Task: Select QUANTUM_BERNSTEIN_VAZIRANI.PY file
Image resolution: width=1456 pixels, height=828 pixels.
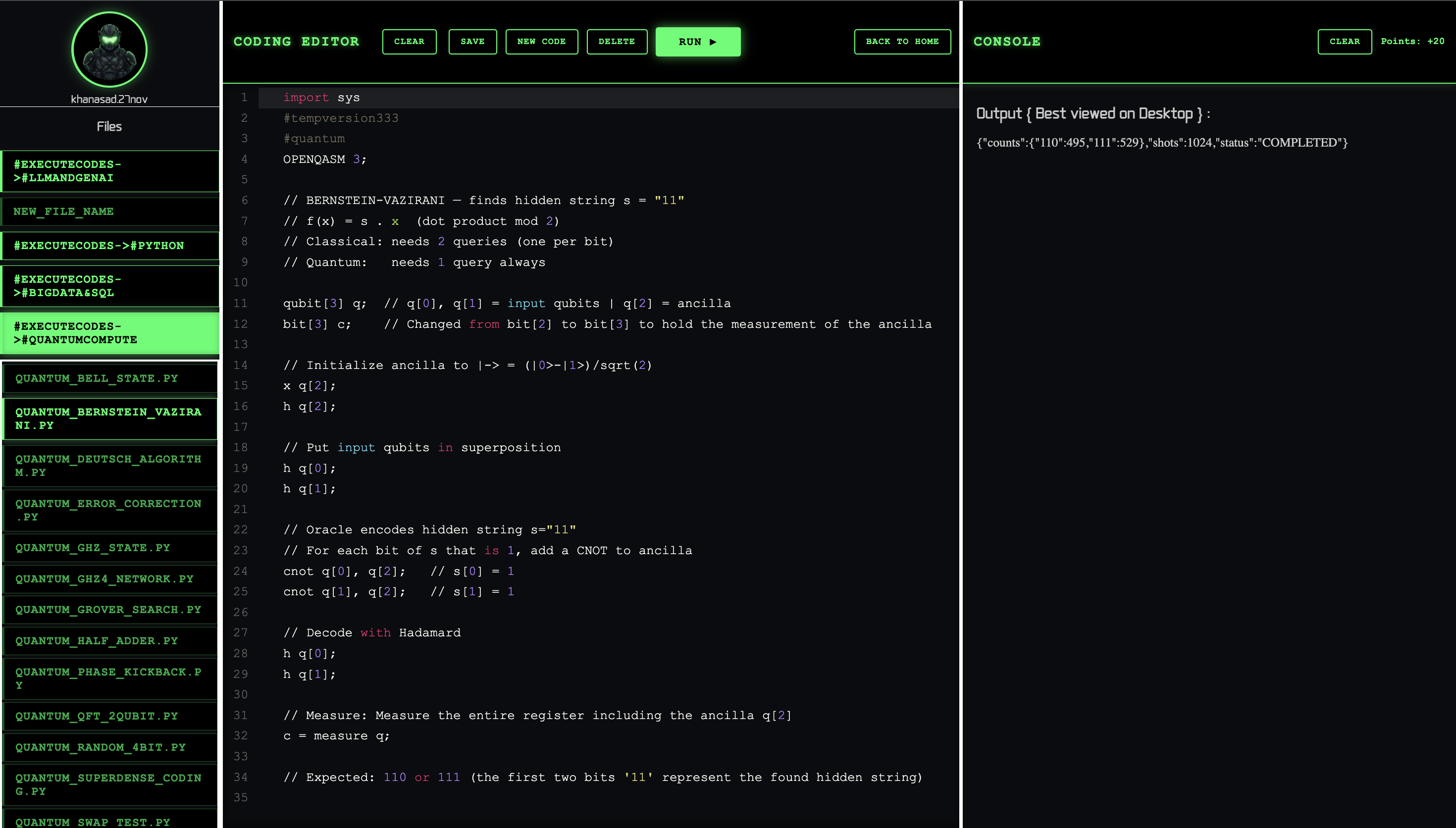Action: click(110, 418)
